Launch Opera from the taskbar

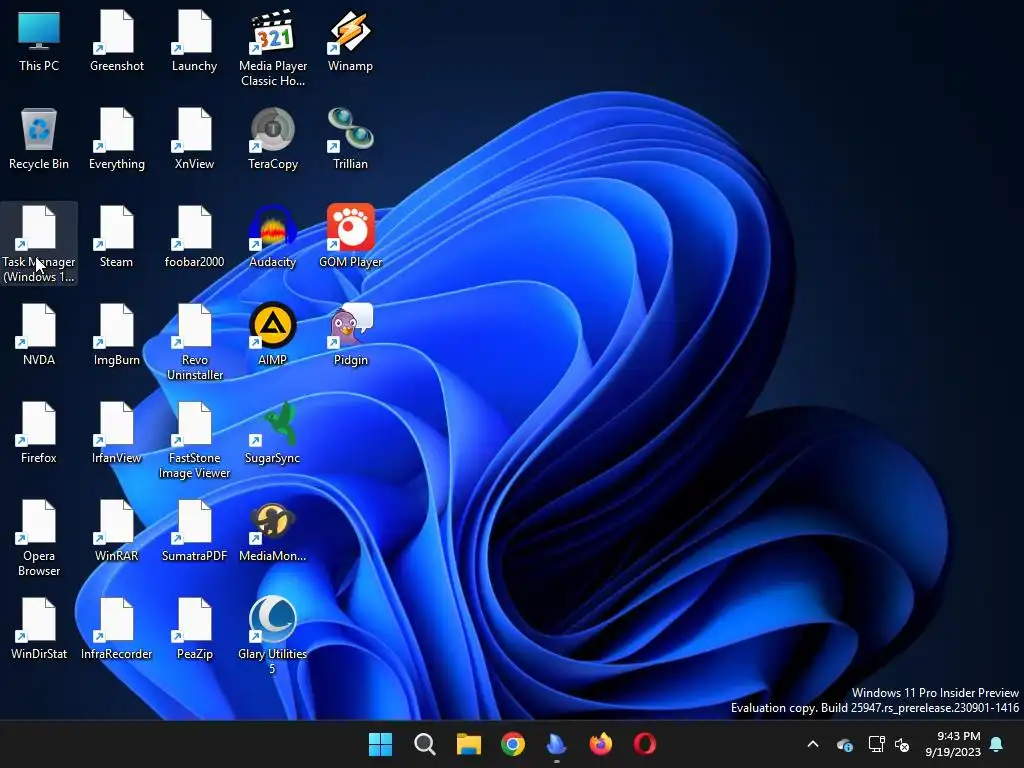coord(645,744)
